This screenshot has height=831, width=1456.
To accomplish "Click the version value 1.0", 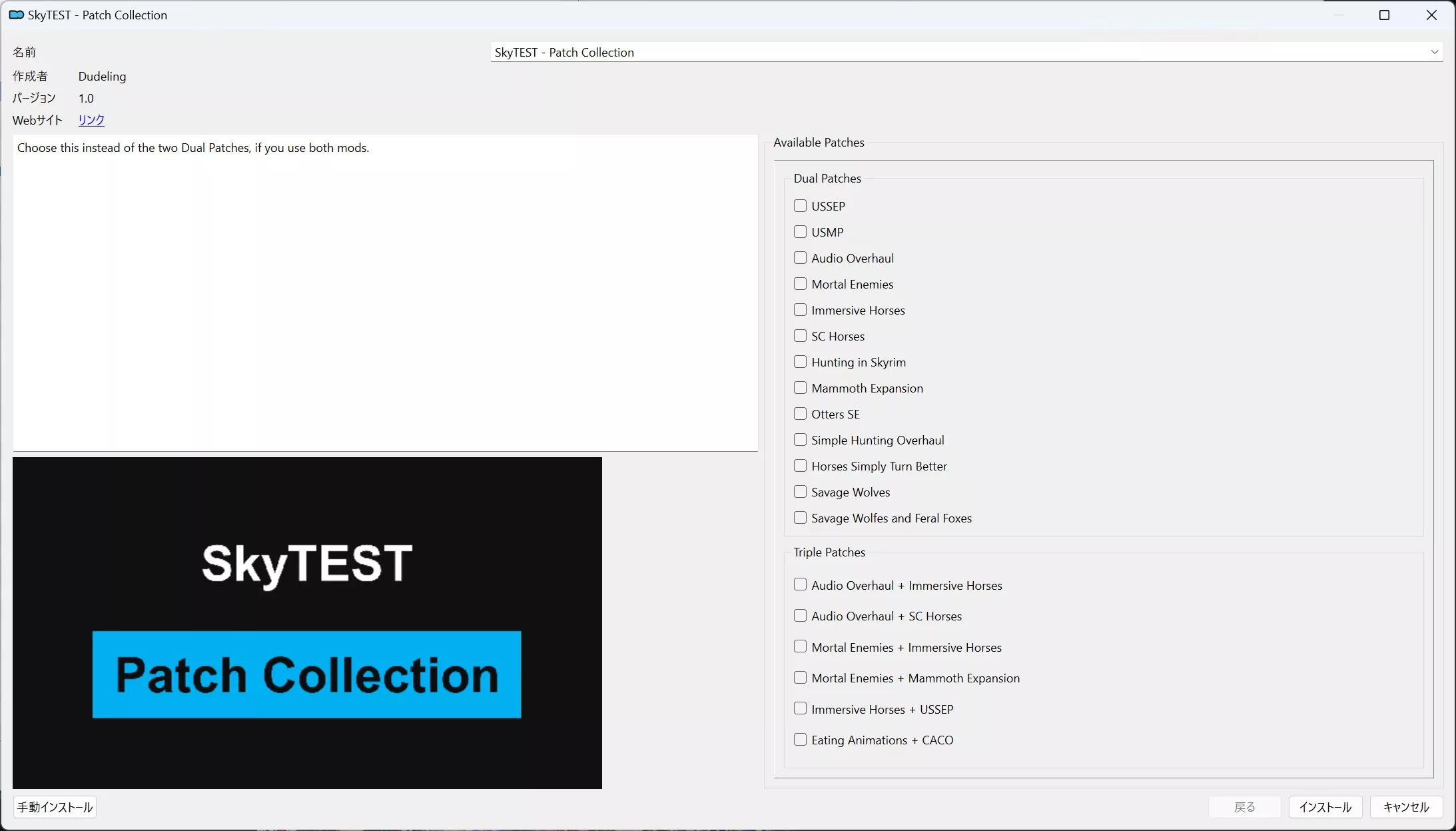I will pos(86,98).
